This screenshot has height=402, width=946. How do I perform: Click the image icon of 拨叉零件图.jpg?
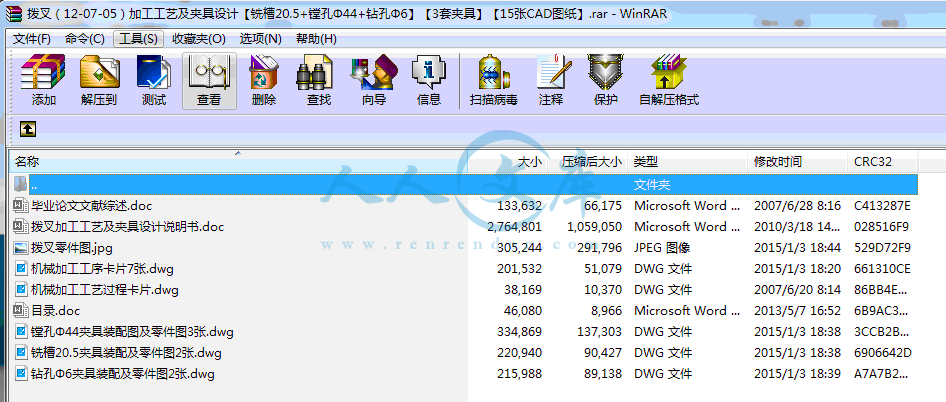coord(21,247)
